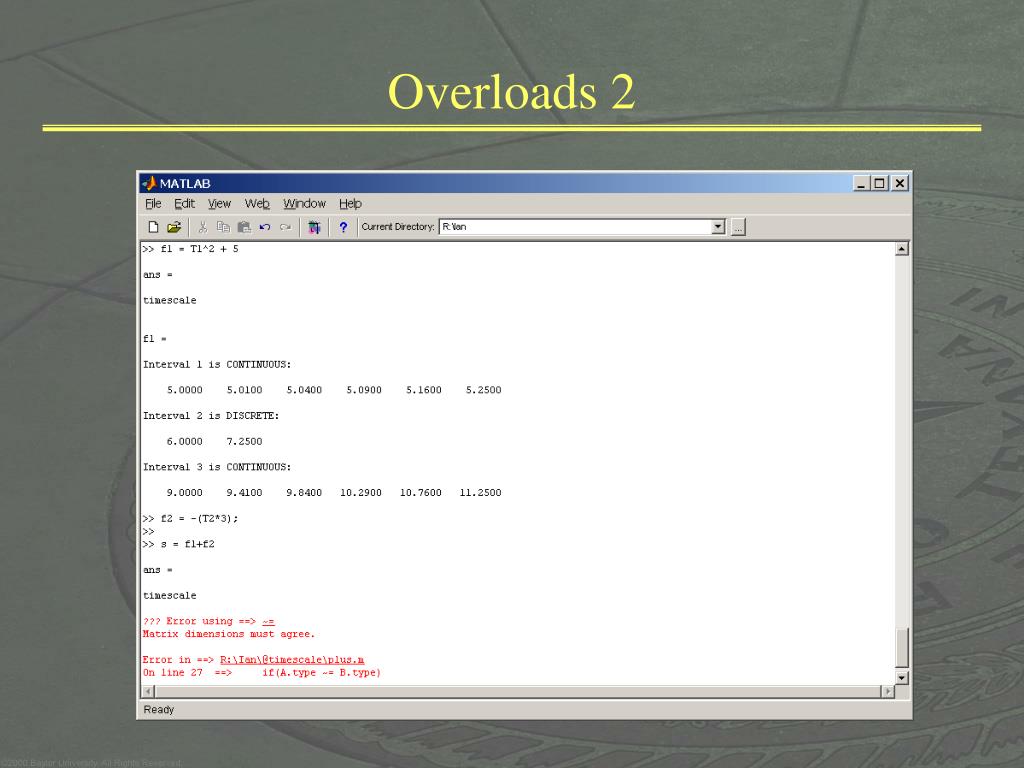This screenshot has height=768, width=1024.
Task: Click the text 'Interval 1 is CONTINUOUS:'
Action: click(x=217, y=364)
